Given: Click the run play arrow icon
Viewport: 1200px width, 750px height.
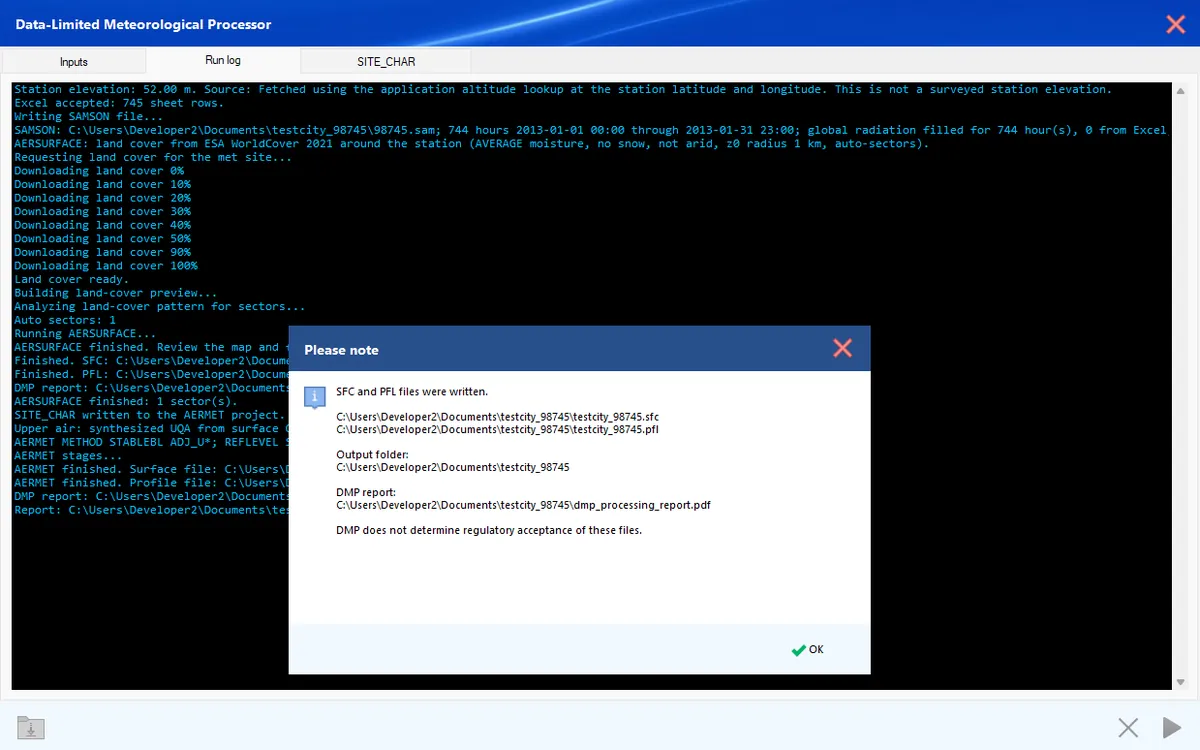Looking at the screenshot, I should click(x=1171, y=728).
